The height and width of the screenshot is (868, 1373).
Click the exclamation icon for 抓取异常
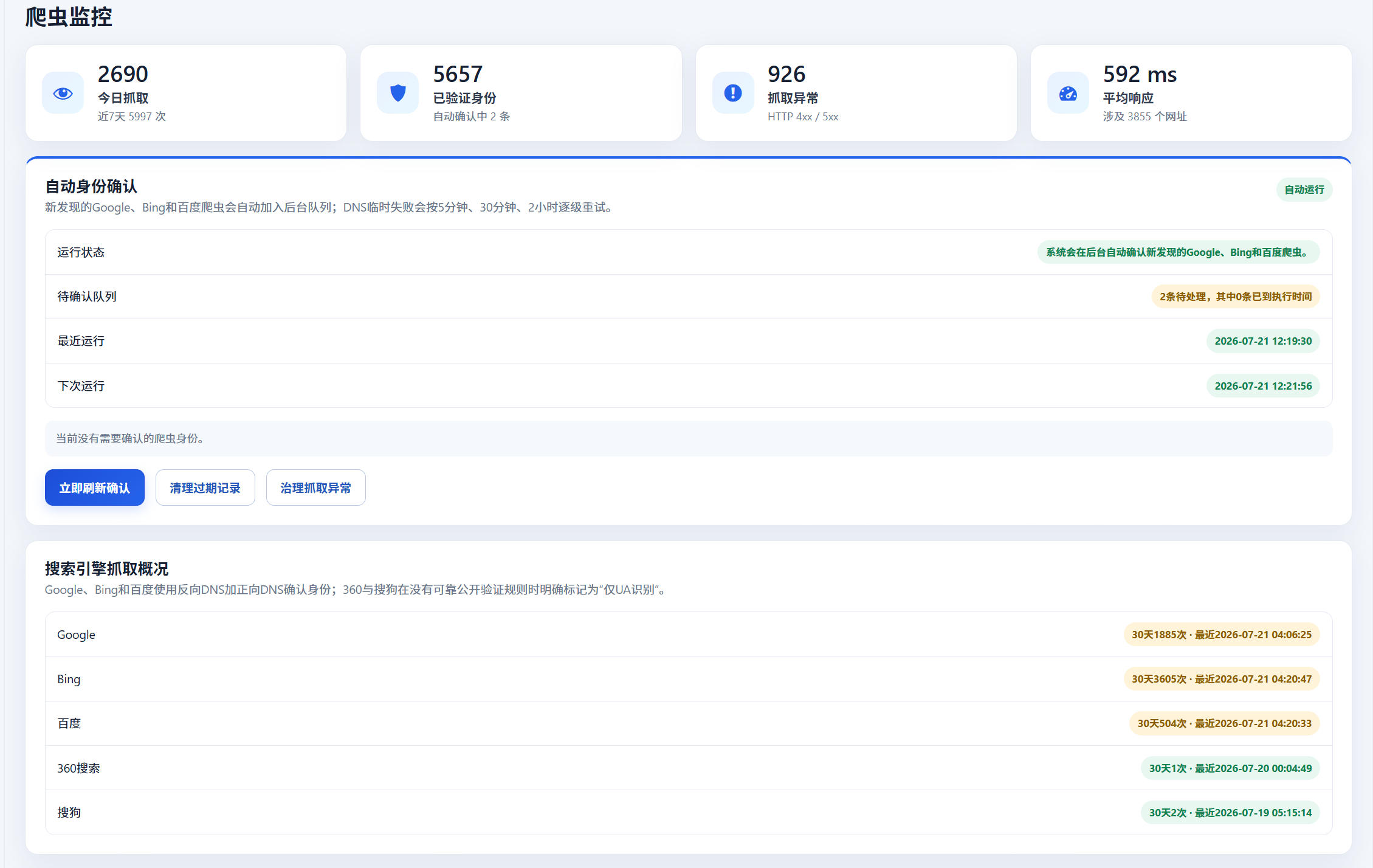[x=733, y=93]
